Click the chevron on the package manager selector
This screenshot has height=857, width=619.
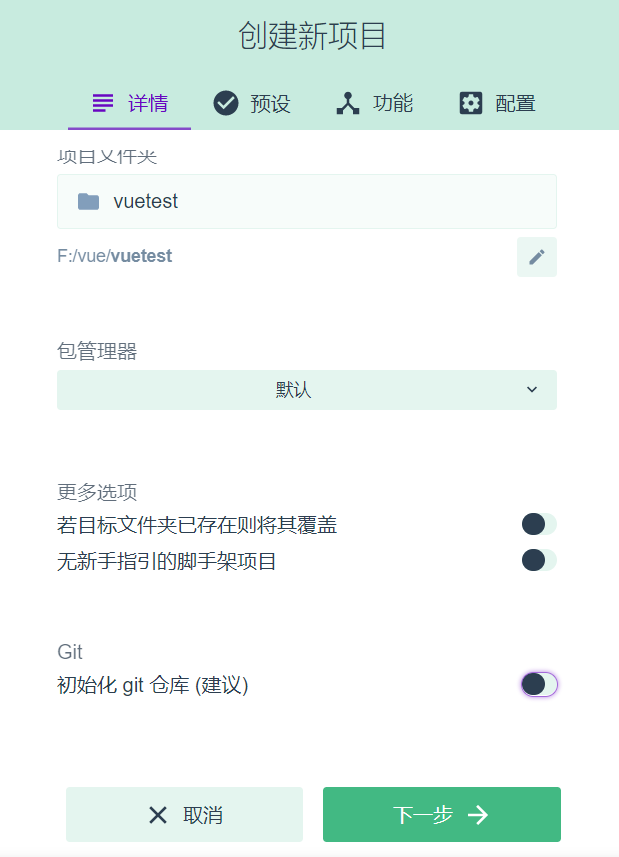[x=532, y=390]
